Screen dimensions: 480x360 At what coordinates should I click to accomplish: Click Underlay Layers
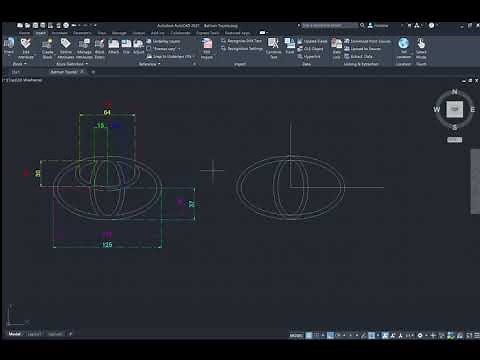click(x=164, y=41)
